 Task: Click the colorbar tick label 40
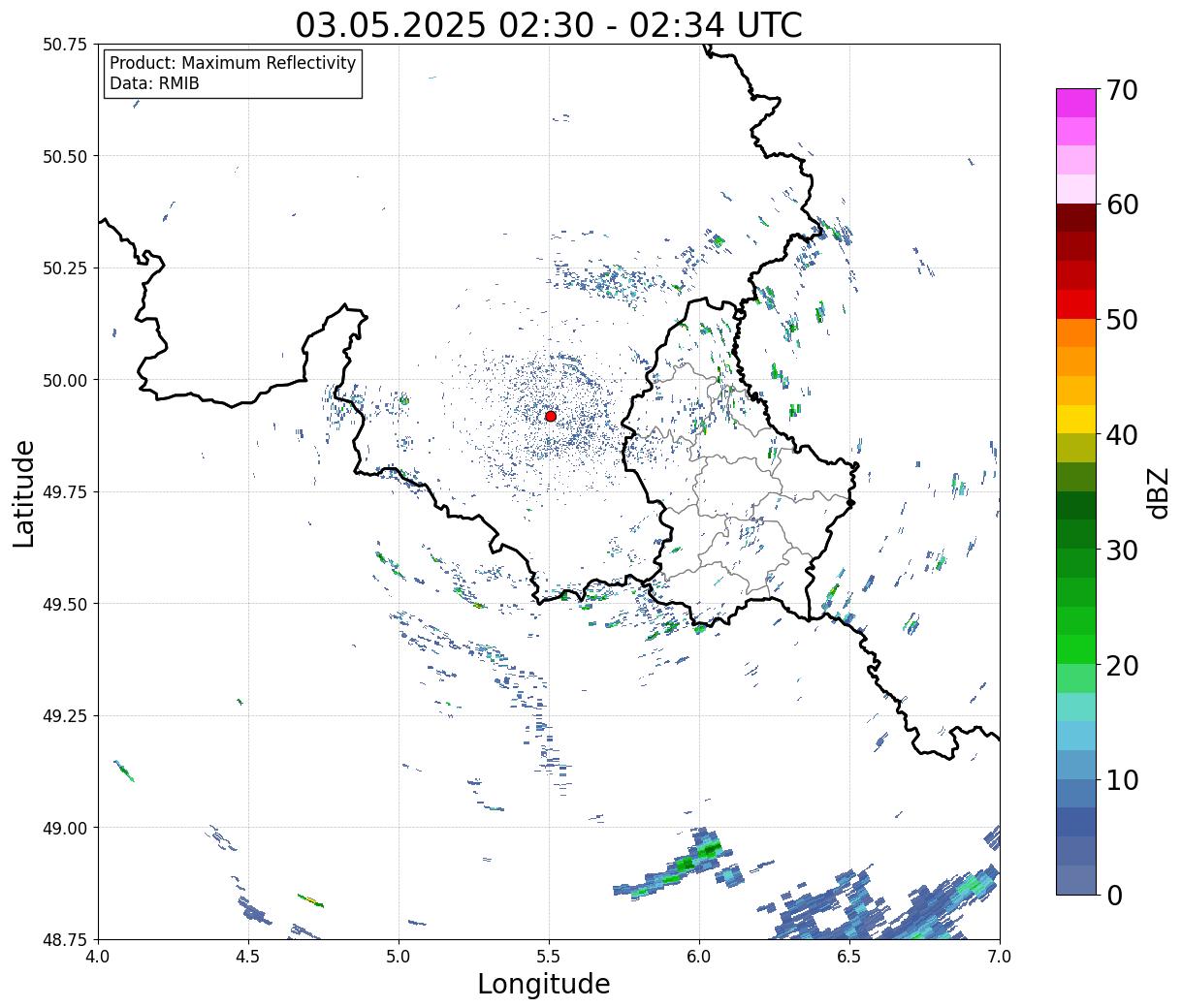pos(1122,434)
